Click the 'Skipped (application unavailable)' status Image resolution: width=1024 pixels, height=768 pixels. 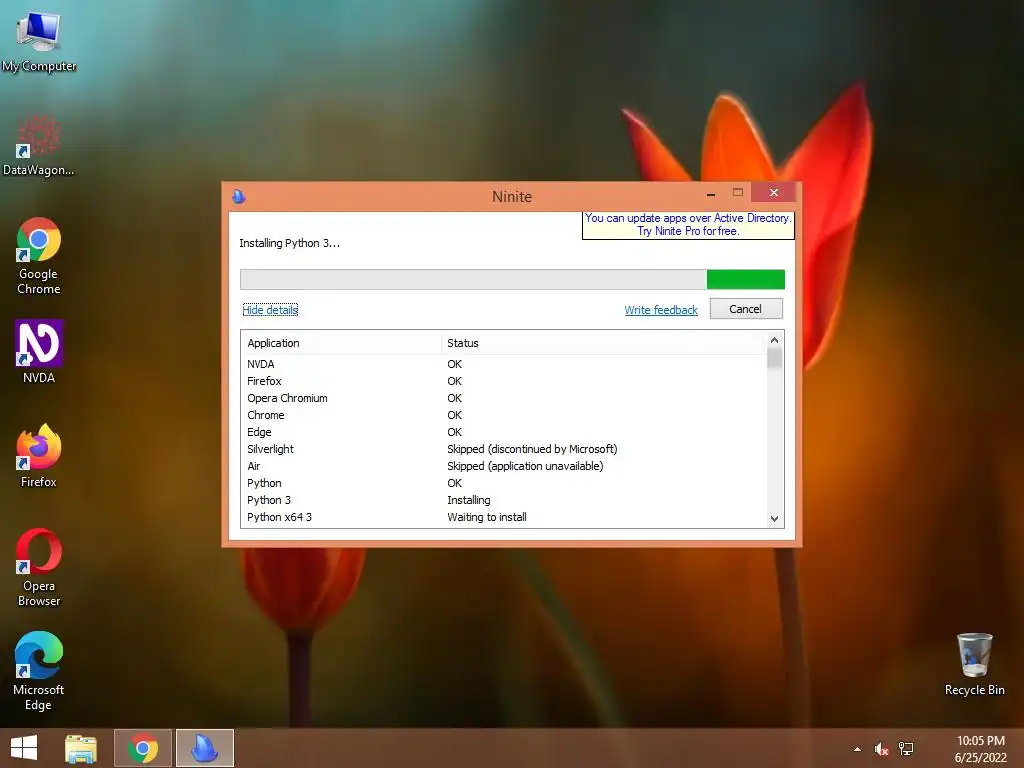525,466
